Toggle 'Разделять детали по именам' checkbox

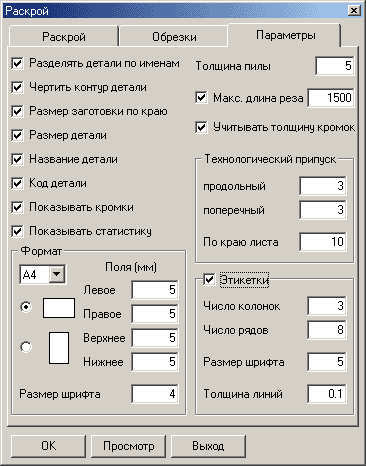(17, 63)
